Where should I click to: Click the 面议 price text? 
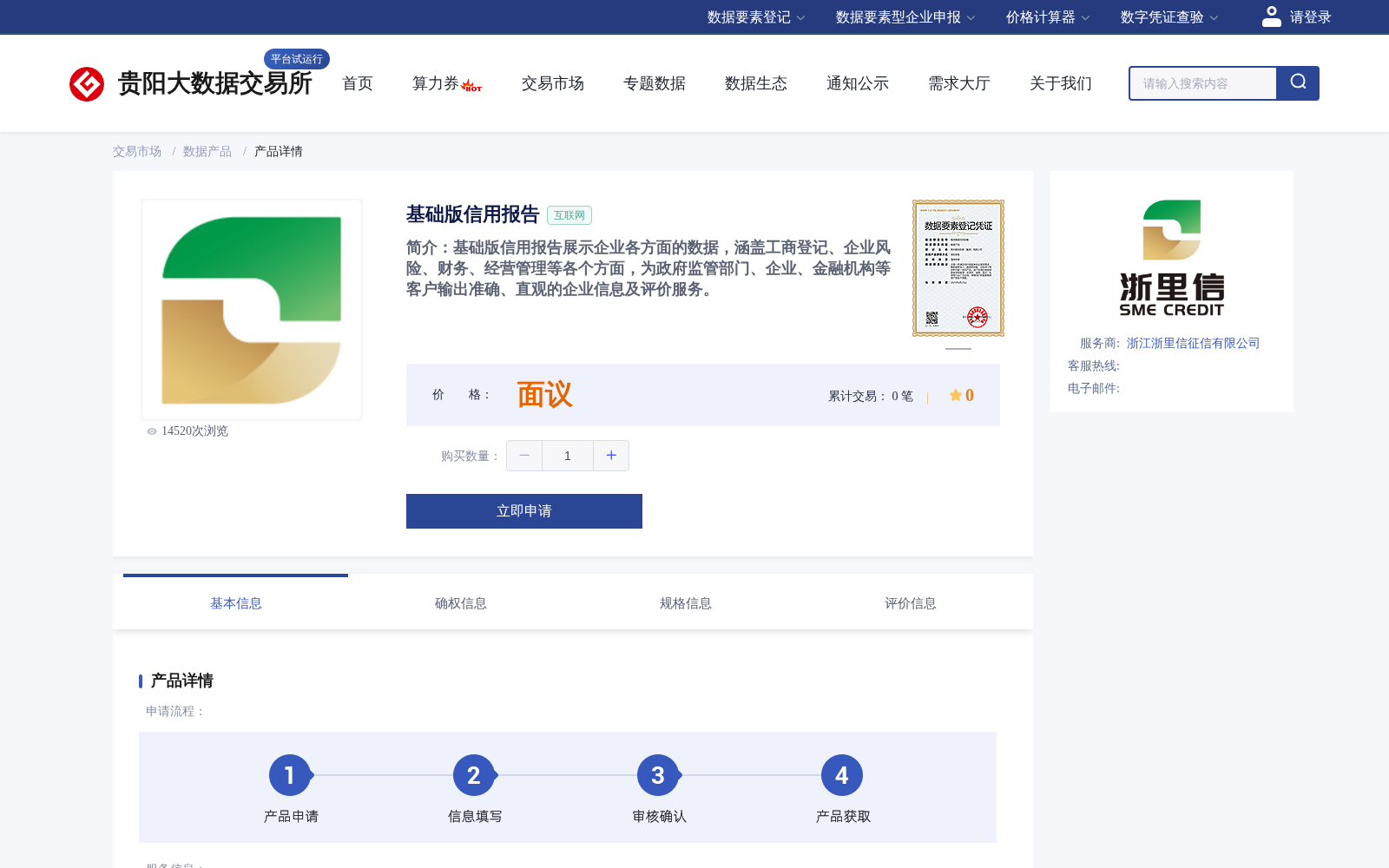tap(545, 395)
